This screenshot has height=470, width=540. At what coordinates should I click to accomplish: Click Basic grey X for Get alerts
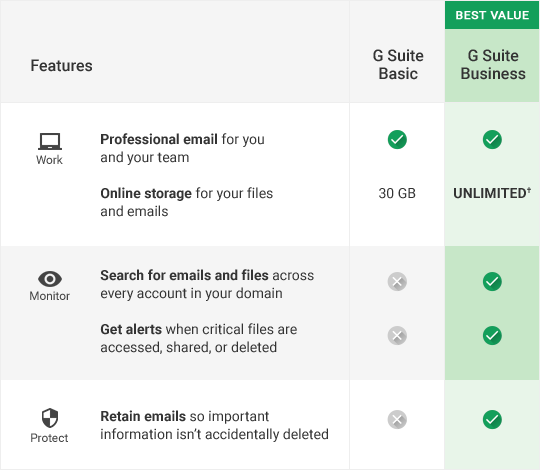[397, 335]
